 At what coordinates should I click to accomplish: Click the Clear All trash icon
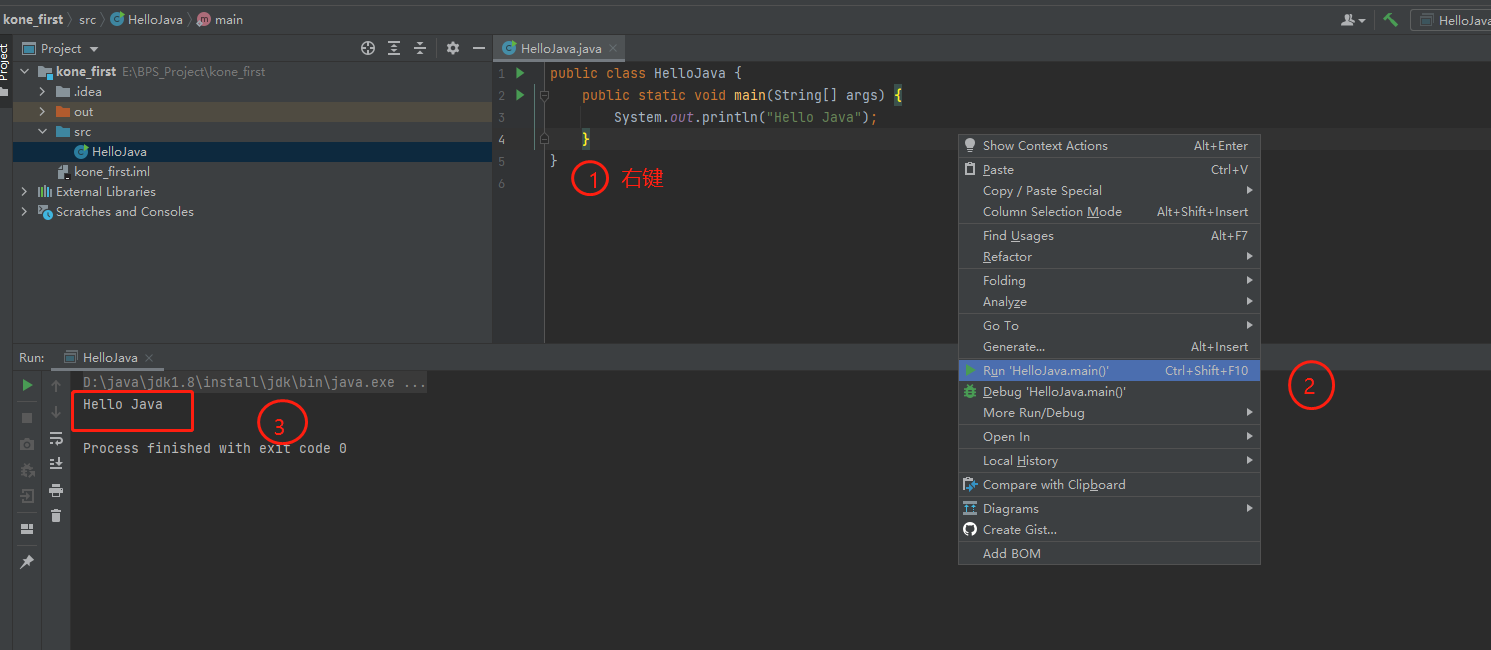pos(56,516)
